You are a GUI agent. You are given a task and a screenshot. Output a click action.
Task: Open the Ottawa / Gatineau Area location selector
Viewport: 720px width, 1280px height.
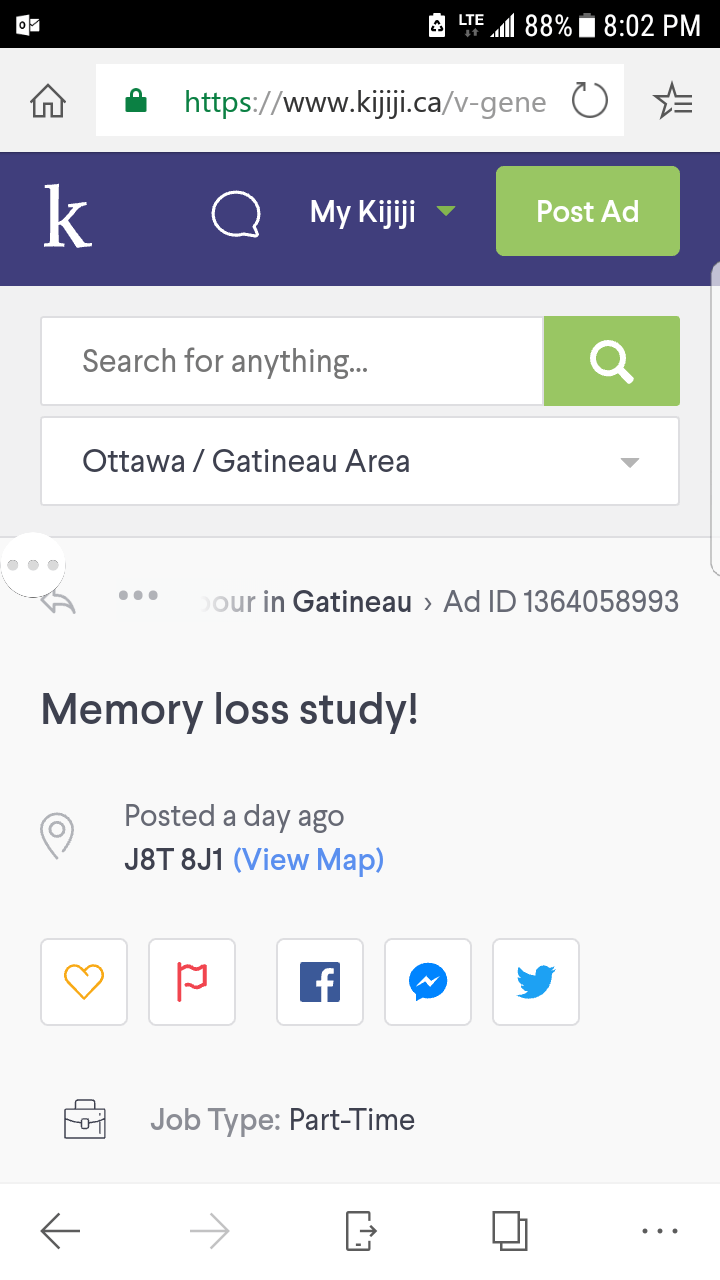tap(360, 461)
